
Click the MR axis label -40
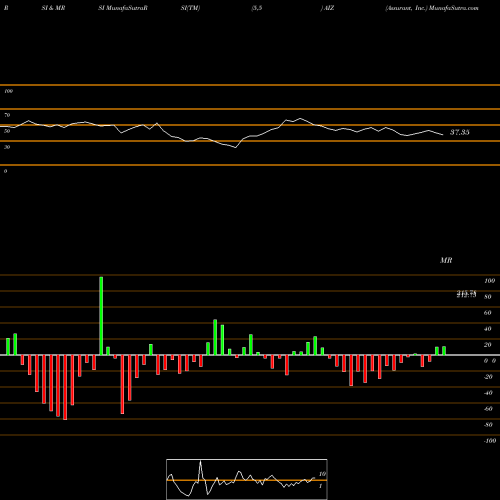488,393
